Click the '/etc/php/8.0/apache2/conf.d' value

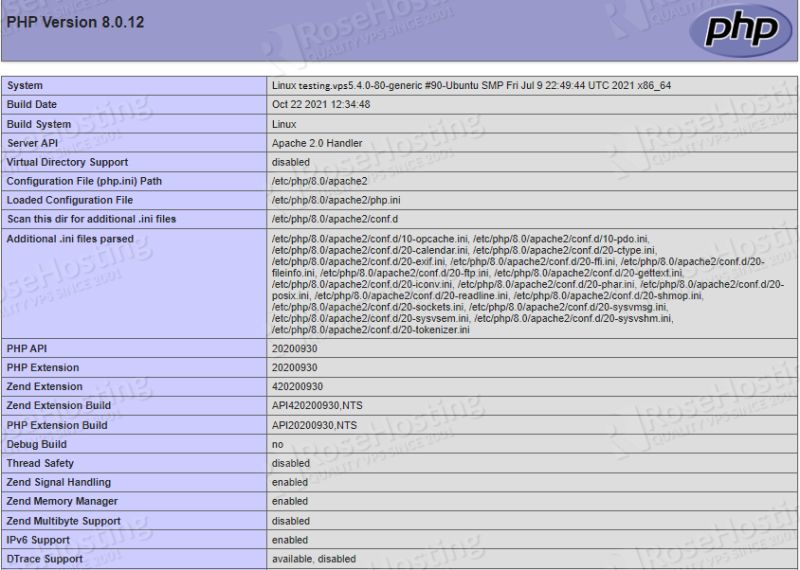(335, 218)
